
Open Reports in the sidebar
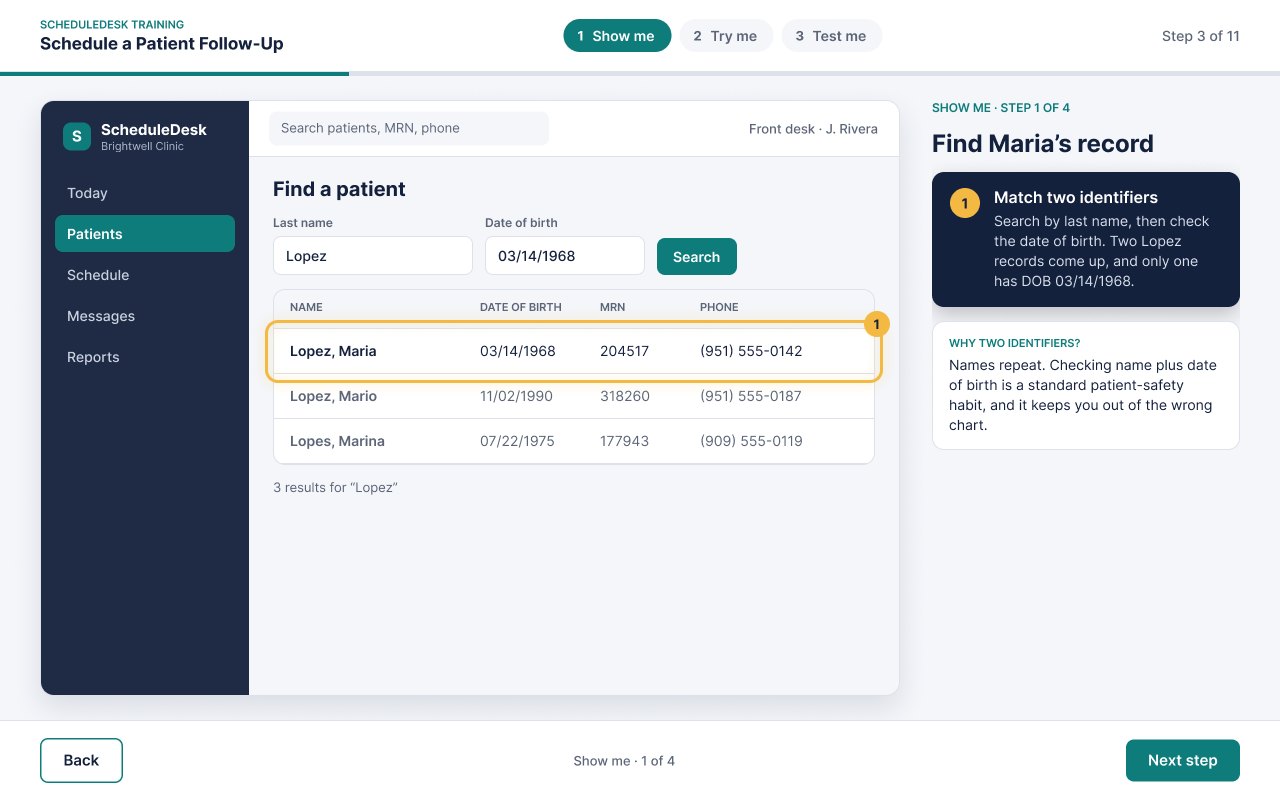pos(145,357)
